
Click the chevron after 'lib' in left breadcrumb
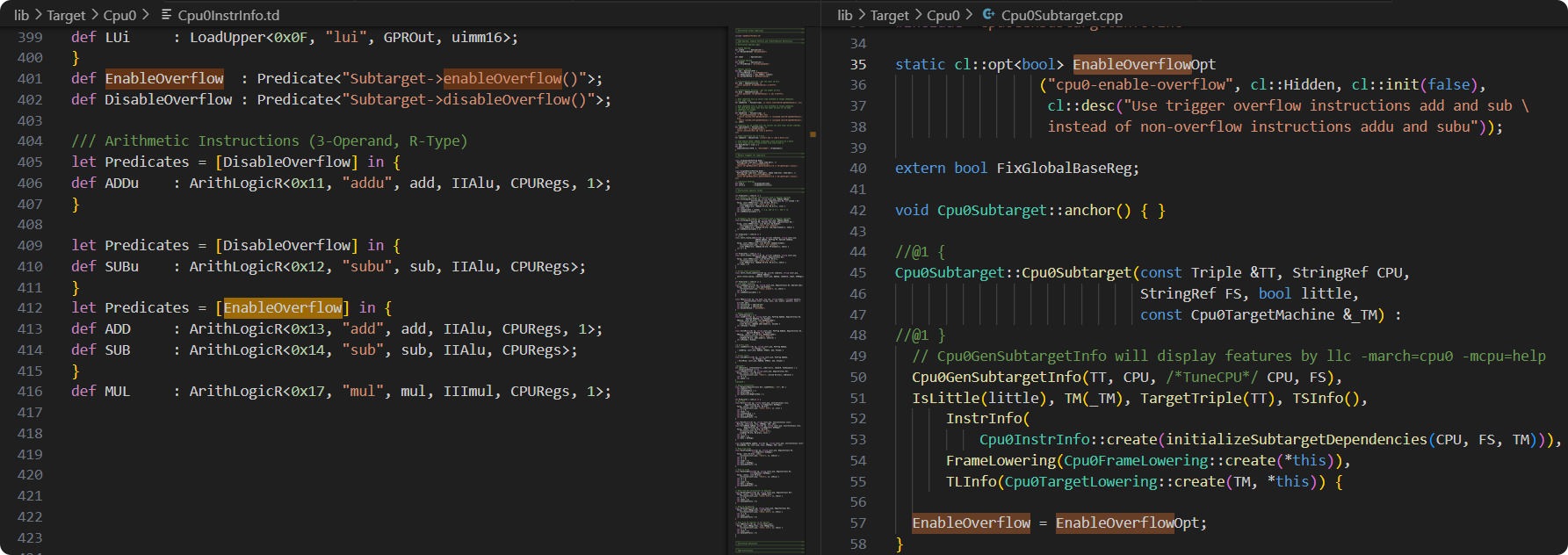pyautogui.click(x=38, y=15)
